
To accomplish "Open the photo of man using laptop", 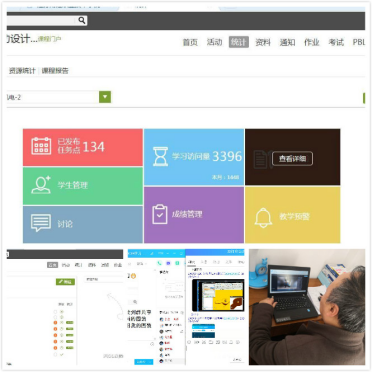I will [x=307, y=307].
